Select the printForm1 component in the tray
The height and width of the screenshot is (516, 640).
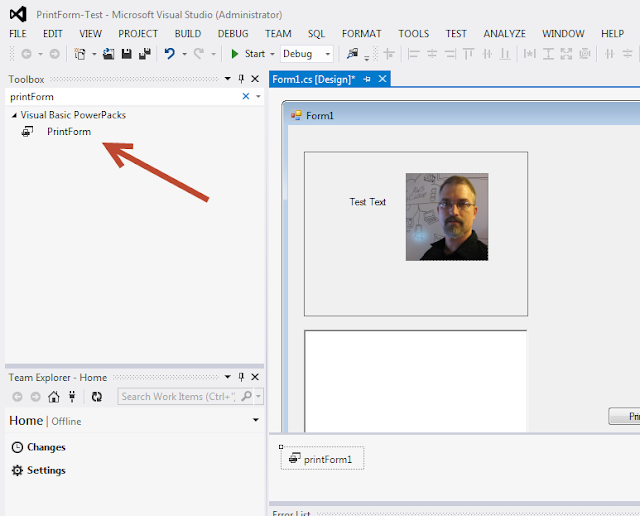pyautogui.click(x=322, y=459)
